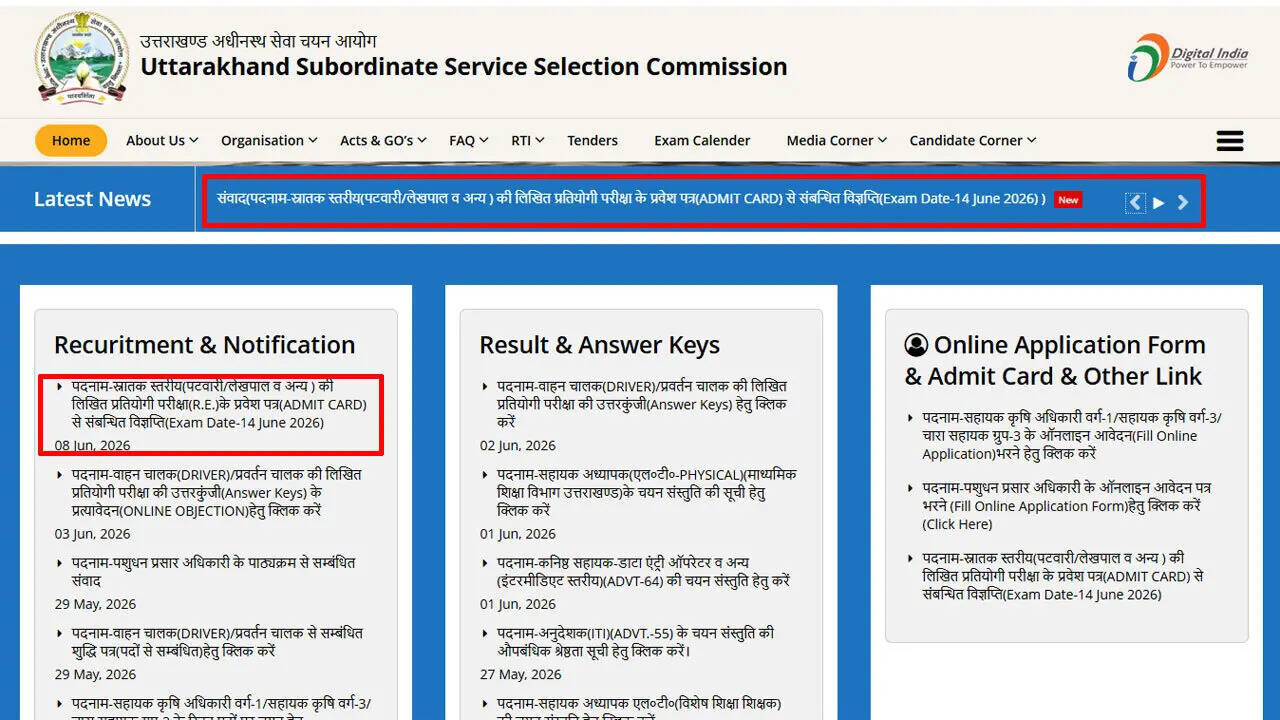1280x720 pixels.
Task: Click the Result & Answer Keys heading
Action: tap(599, 345)
